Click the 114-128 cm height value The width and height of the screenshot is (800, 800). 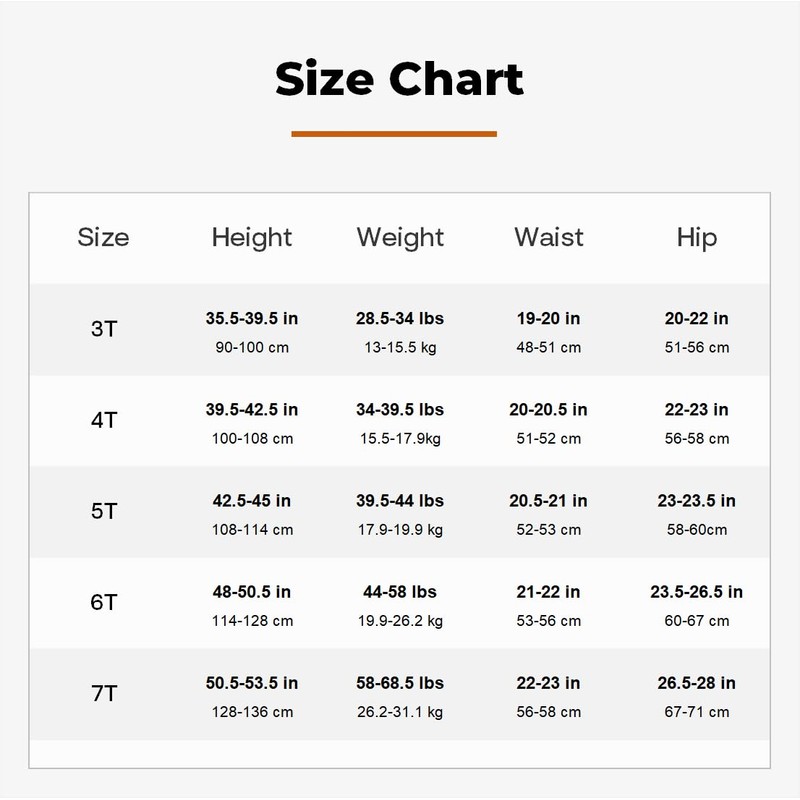point(252,621)
